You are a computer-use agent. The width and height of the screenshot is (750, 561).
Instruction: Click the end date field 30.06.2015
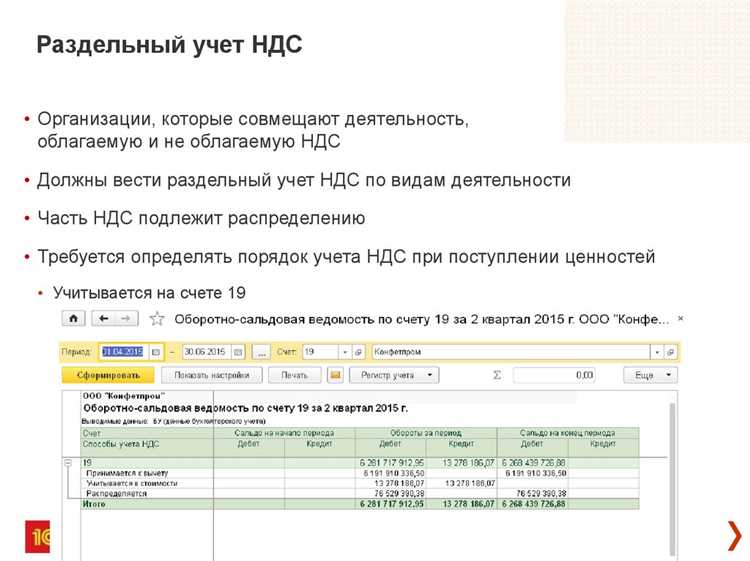[206, 352]
